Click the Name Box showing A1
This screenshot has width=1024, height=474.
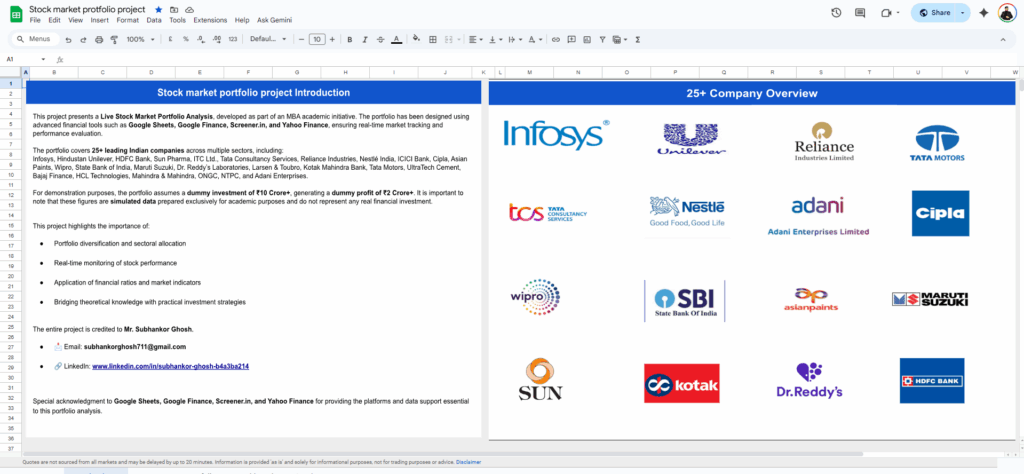point(15,59)
